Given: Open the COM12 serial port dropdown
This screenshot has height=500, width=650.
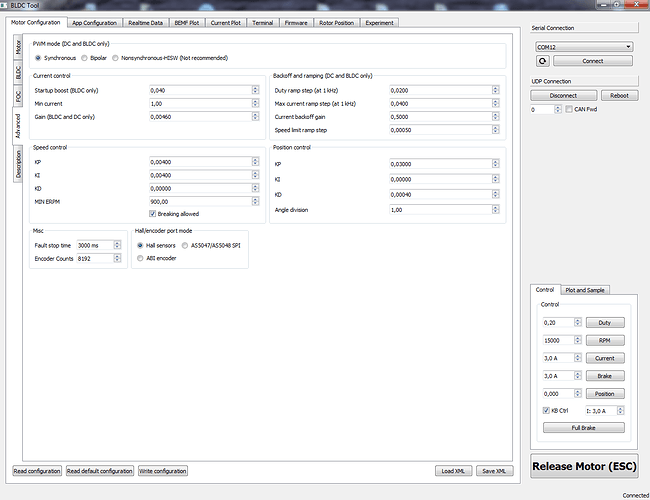Looking at the screenshot, I should [x=584, y=47].
